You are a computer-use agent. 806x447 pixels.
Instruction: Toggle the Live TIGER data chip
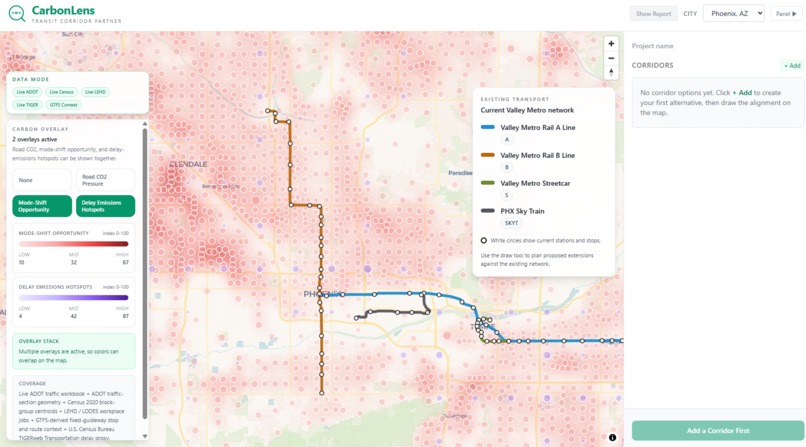[x=27, y=105]
